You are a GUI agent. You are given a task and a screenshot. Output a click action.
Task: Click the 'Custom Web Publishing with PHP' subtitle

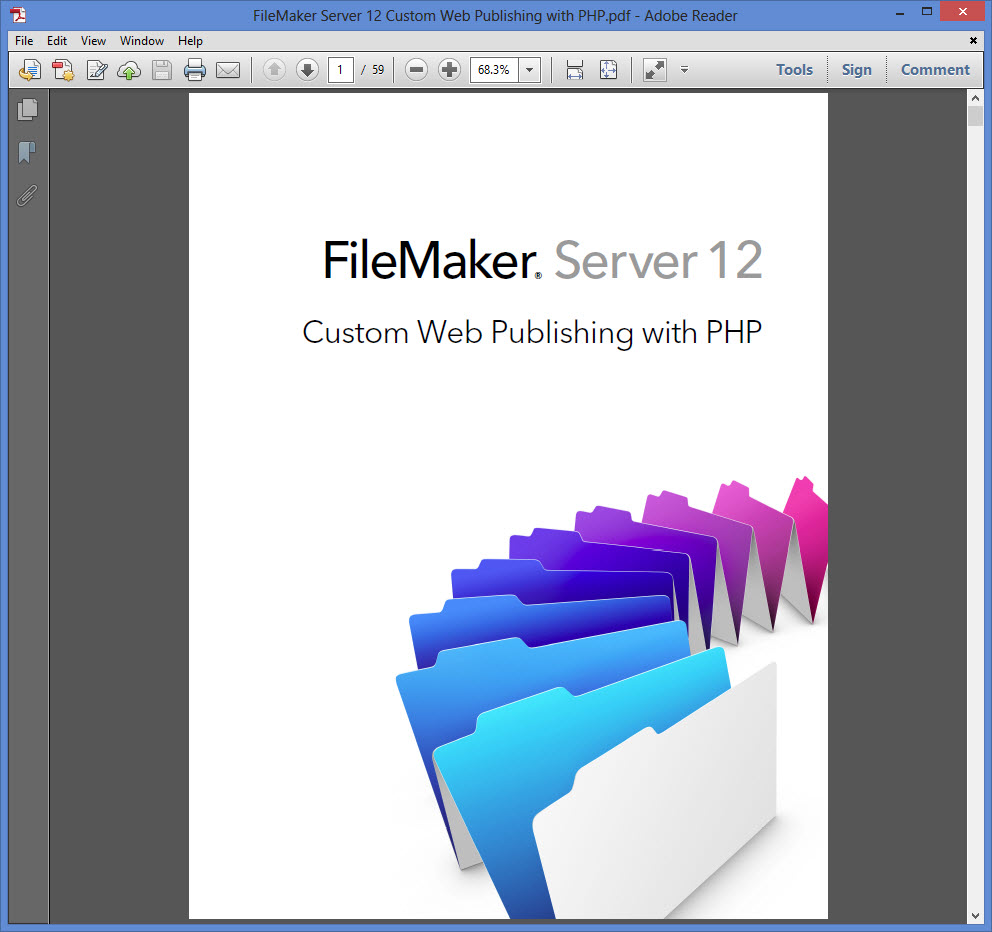point(532,333)
